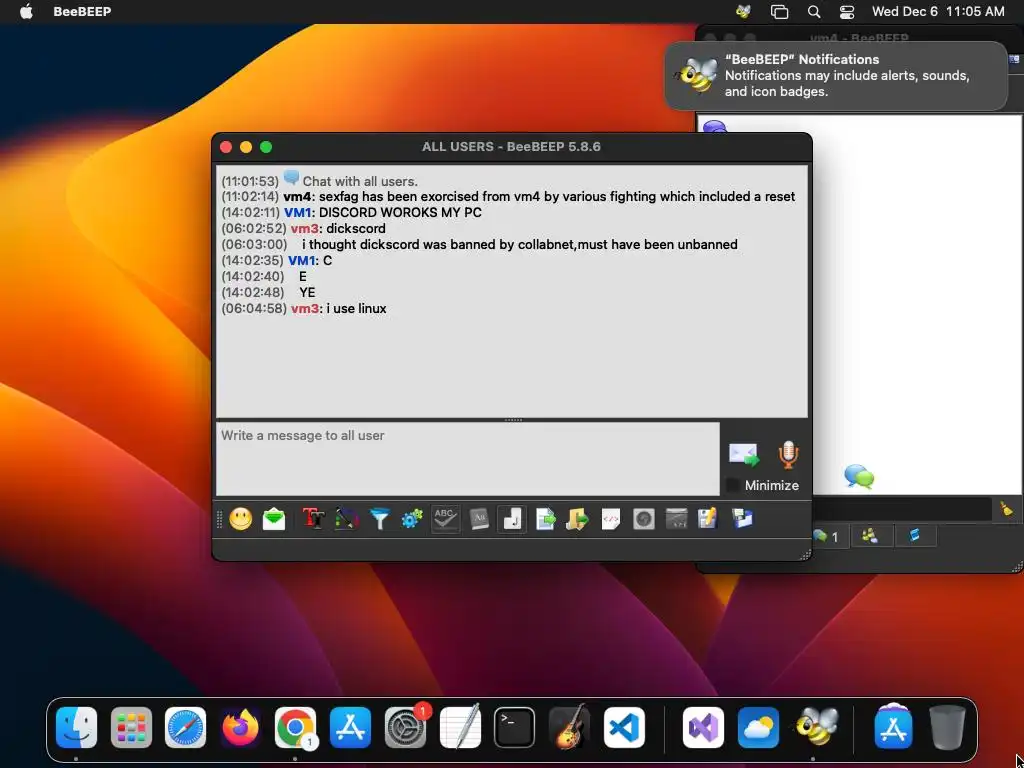
Task: Open the chat font selector (red T icon)
Action: click(313, 519)
